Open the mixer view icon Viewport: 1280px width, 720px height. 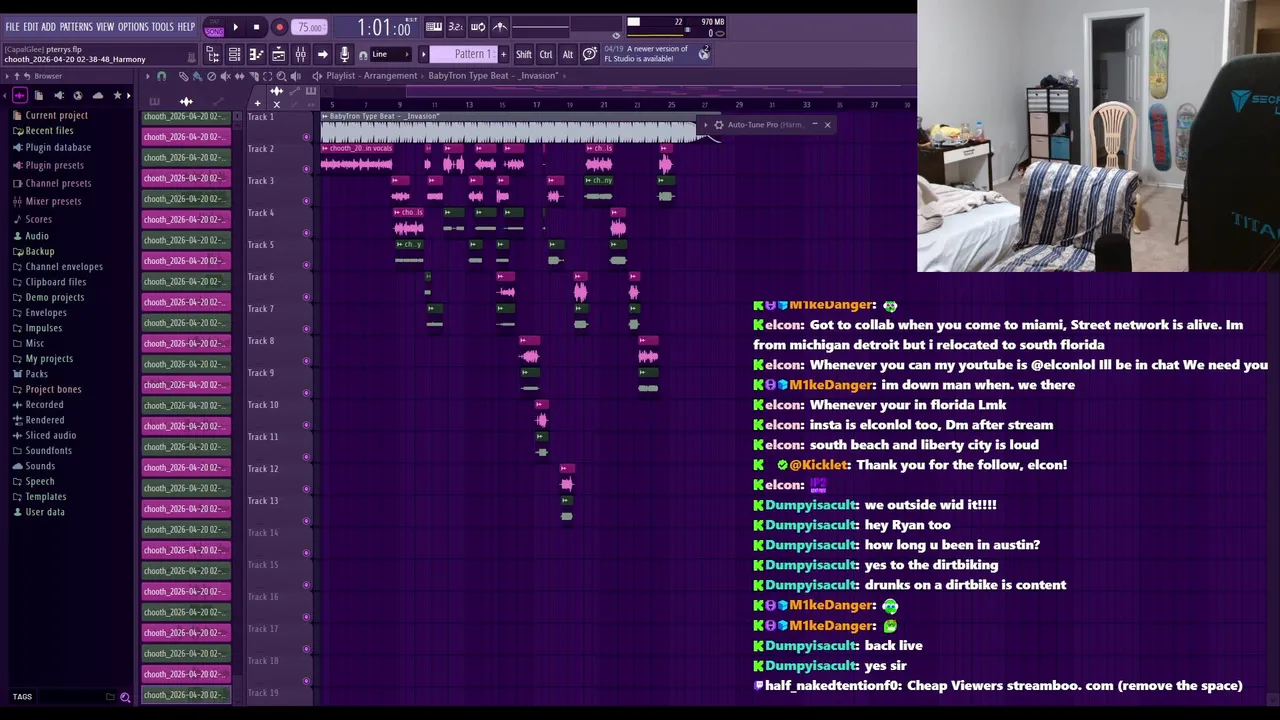tap(301, 54)
